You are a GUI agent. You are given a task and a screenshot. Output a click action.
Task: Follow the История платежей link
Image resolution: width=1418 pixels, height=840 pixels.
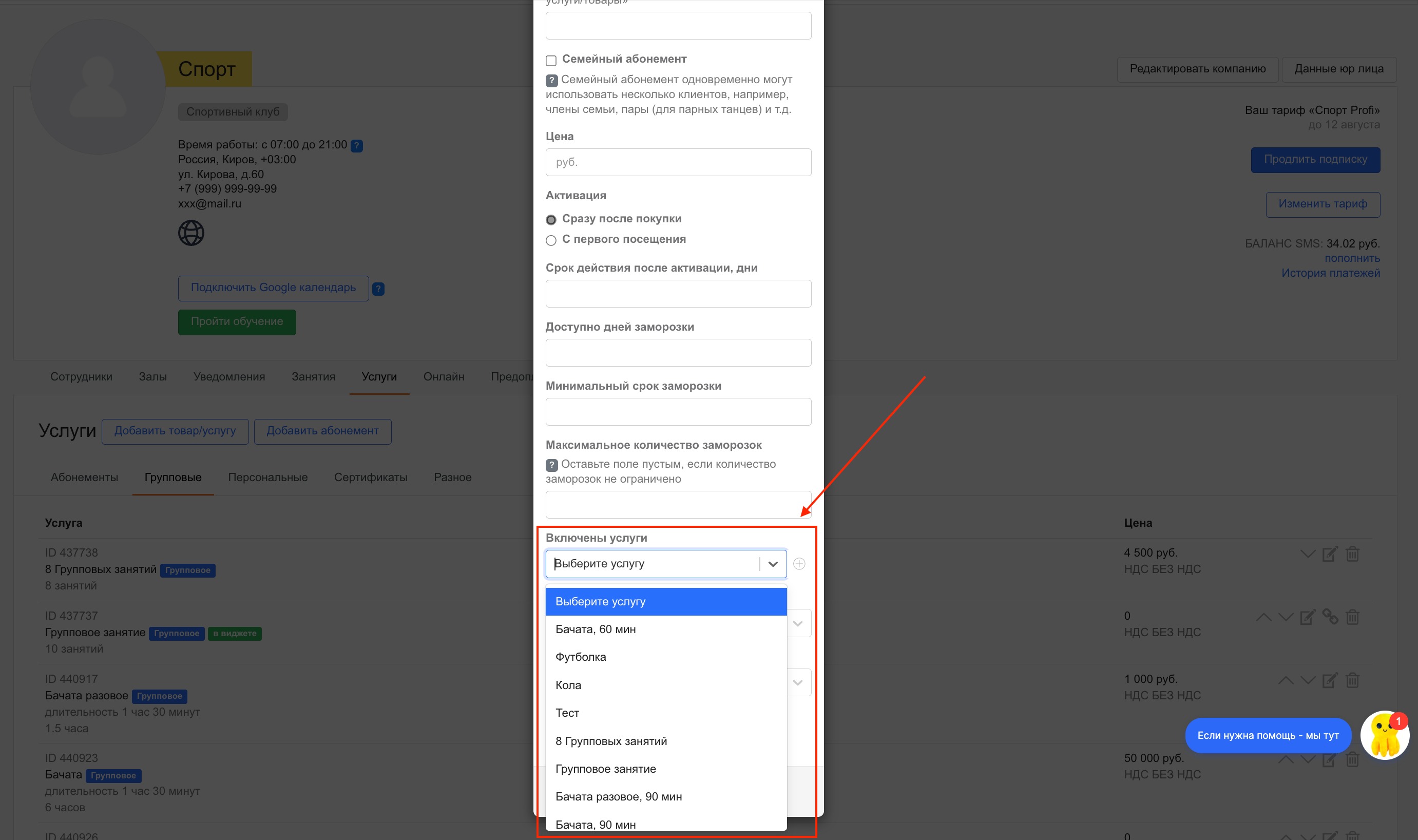click(1330, 273)
